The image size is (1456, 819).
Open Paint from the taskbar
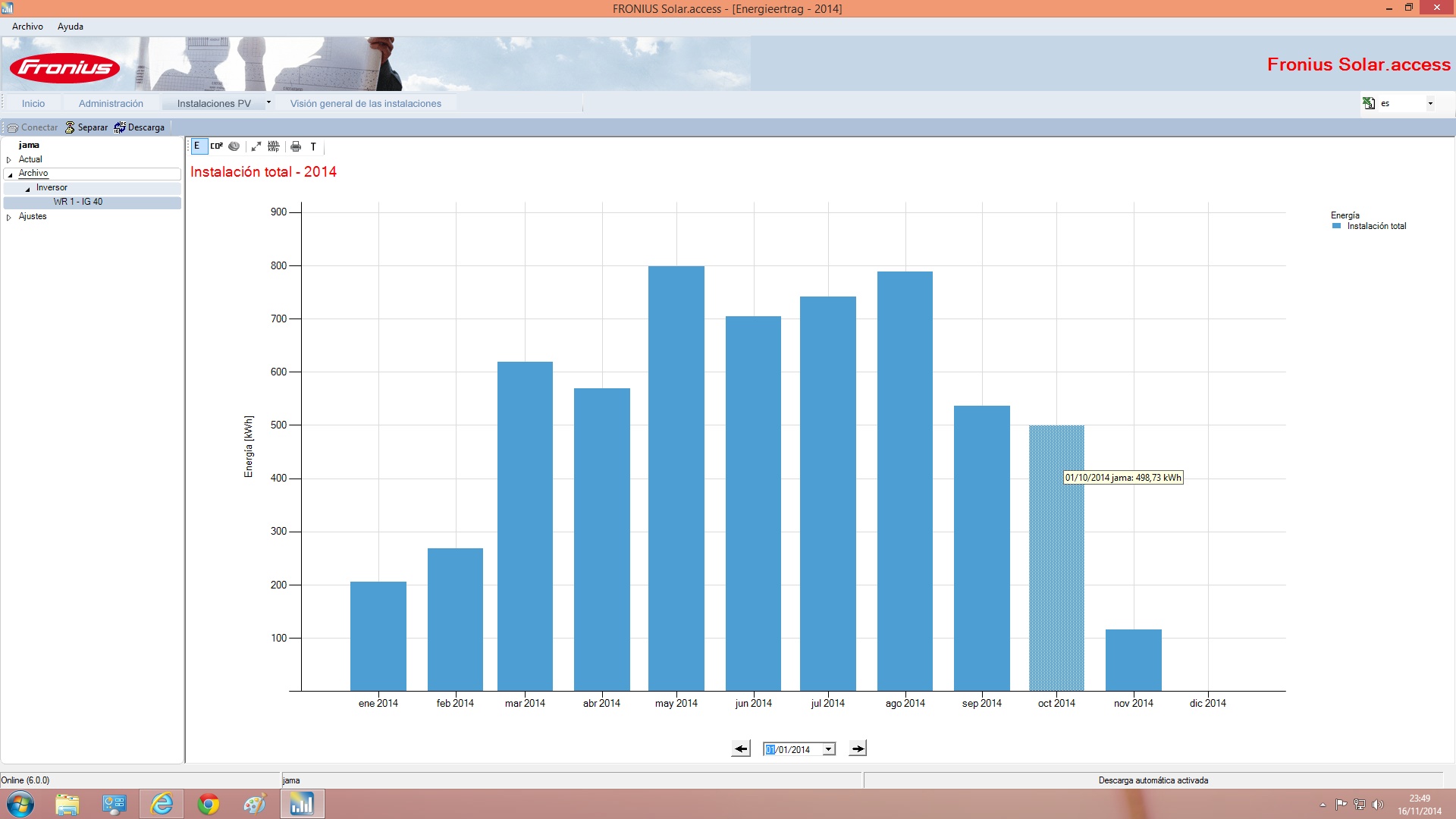coord(255,804)
